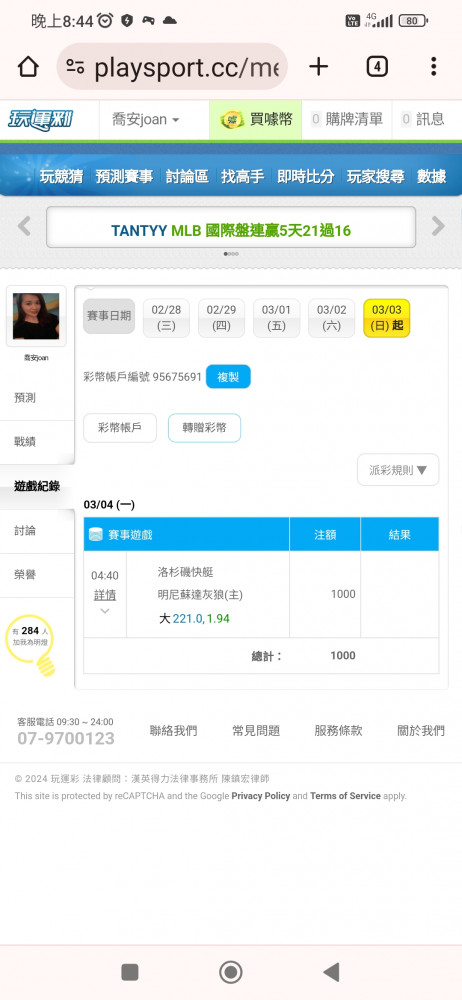Click 複製 to copy account number
The height and width of the screenshot is (1000, 462).
click(228, 377)
